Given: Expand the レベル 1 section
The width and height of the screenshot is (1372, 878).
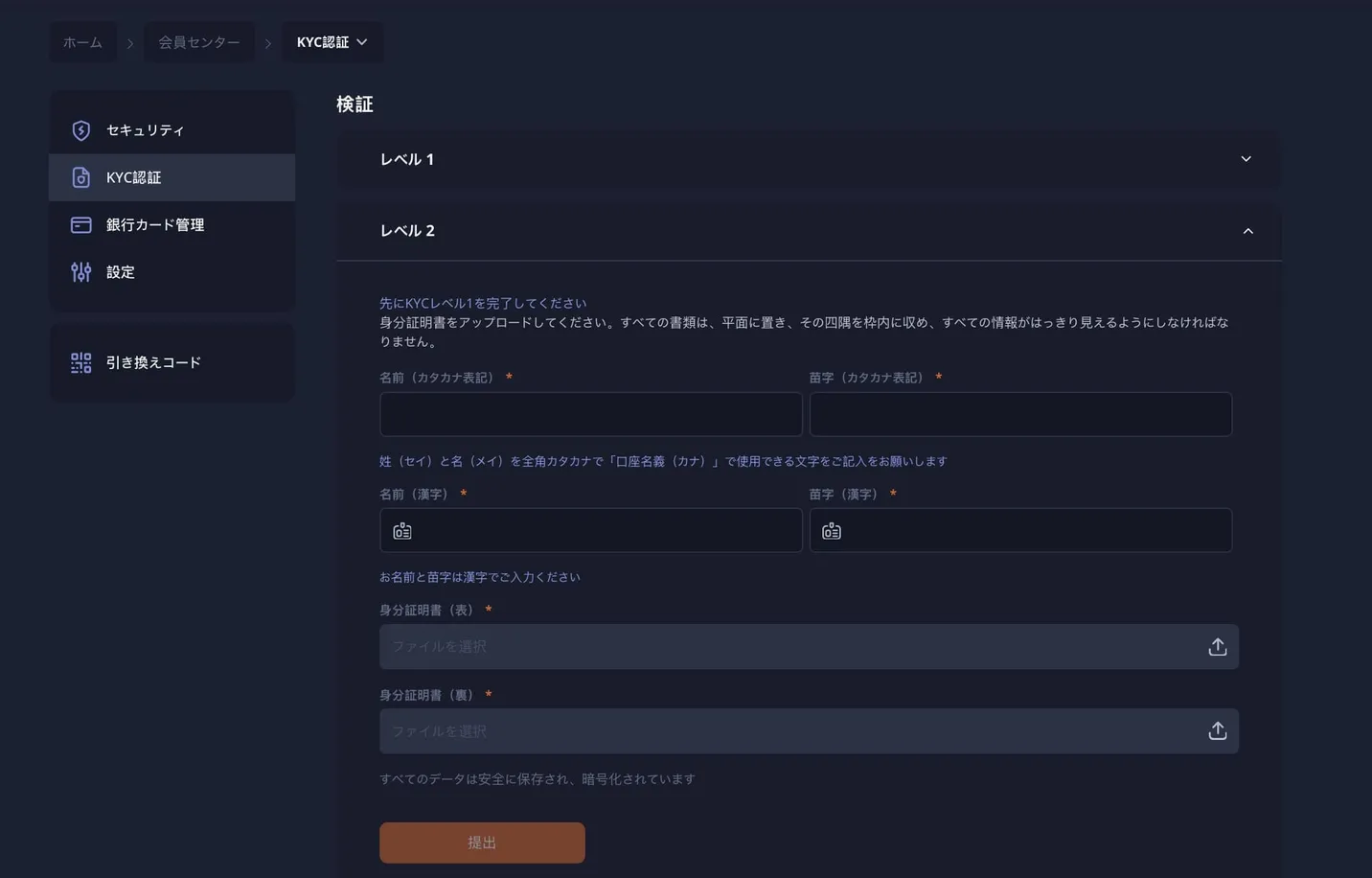Looking at the screenshot, I should pos(1246,157).
